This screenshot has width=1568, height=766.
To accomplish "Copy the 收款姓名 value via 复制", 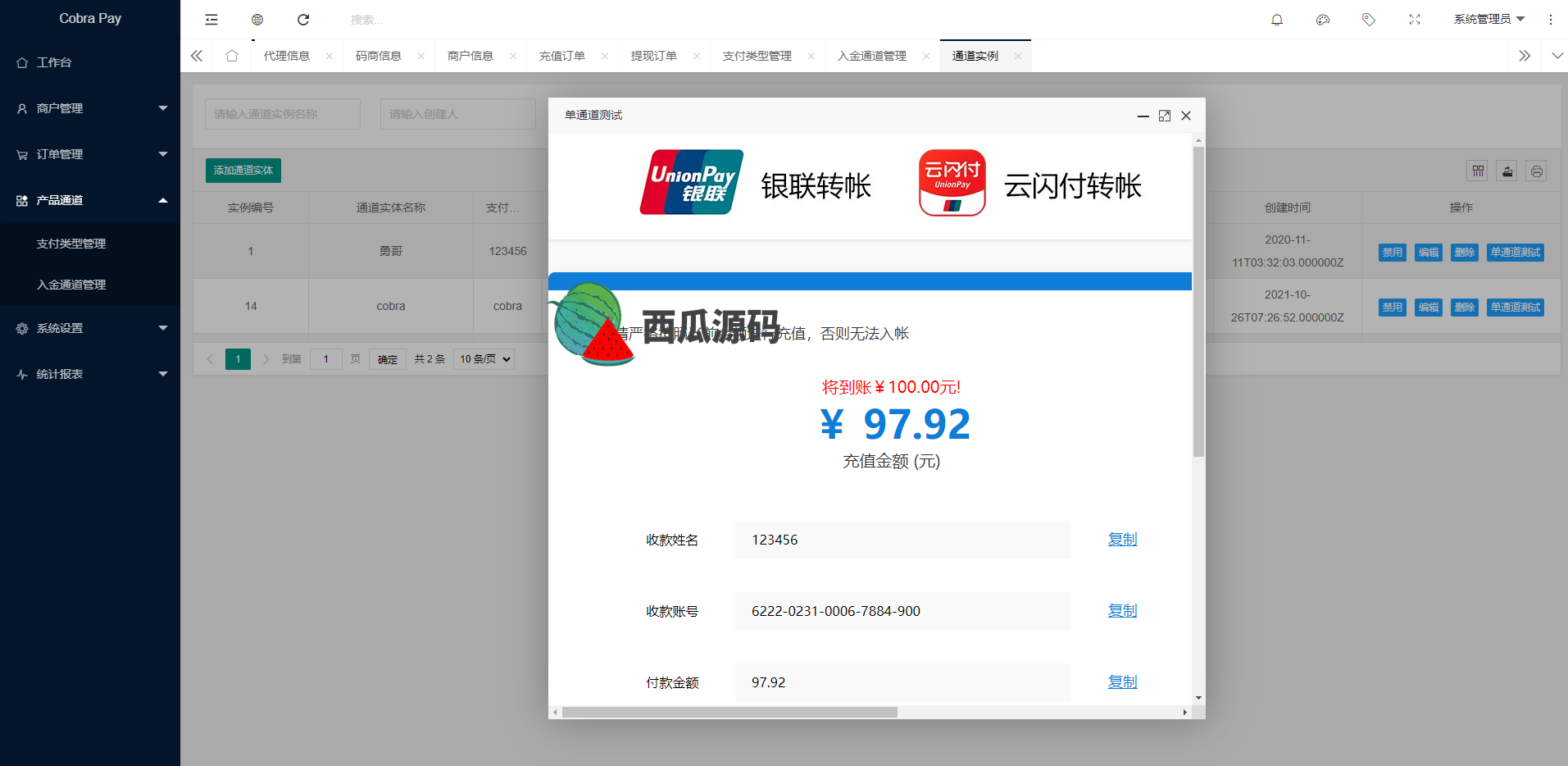I will (1122, 540).
